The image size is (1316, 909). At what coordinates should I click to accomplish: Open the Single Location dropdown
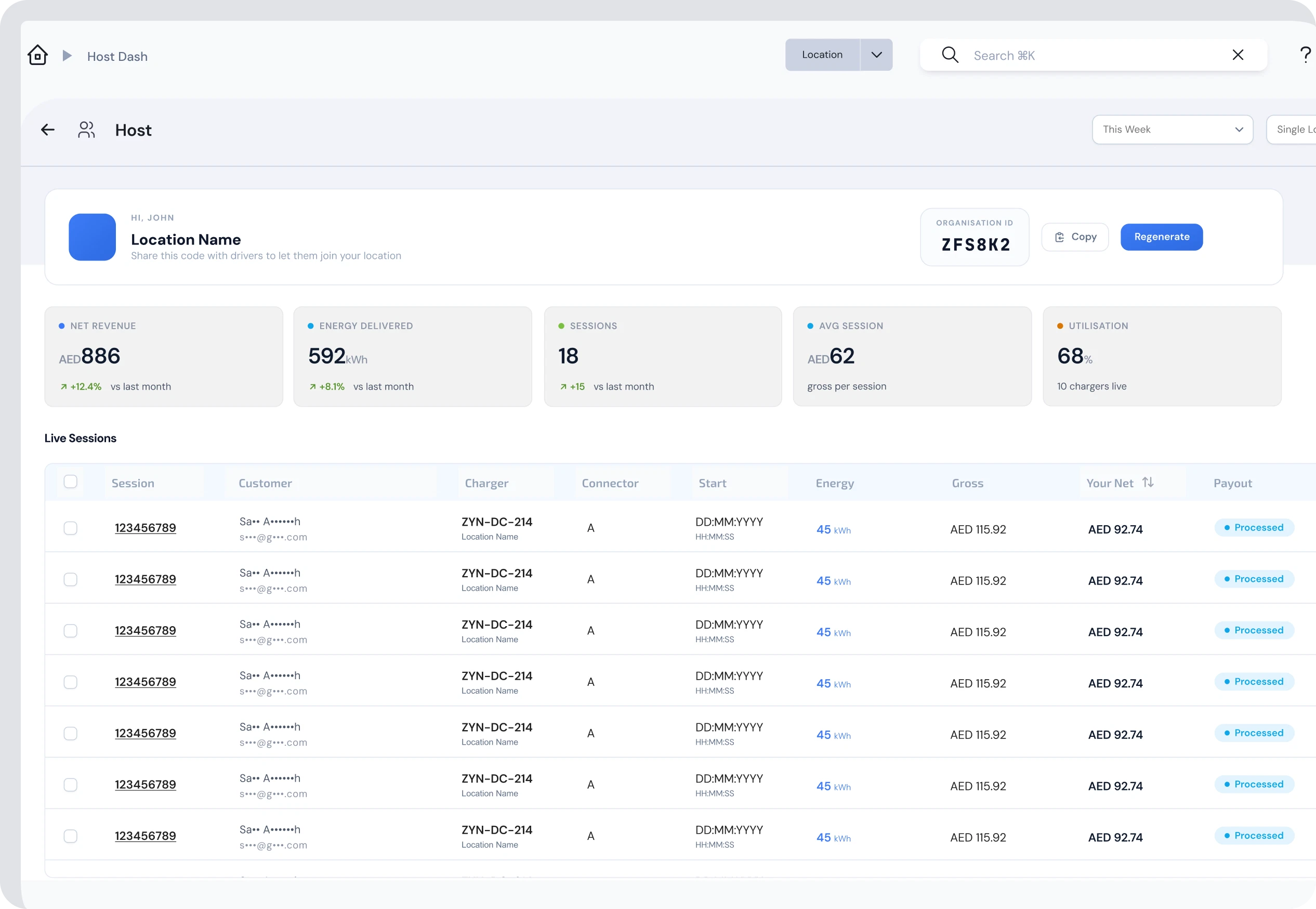[1291, 129]
